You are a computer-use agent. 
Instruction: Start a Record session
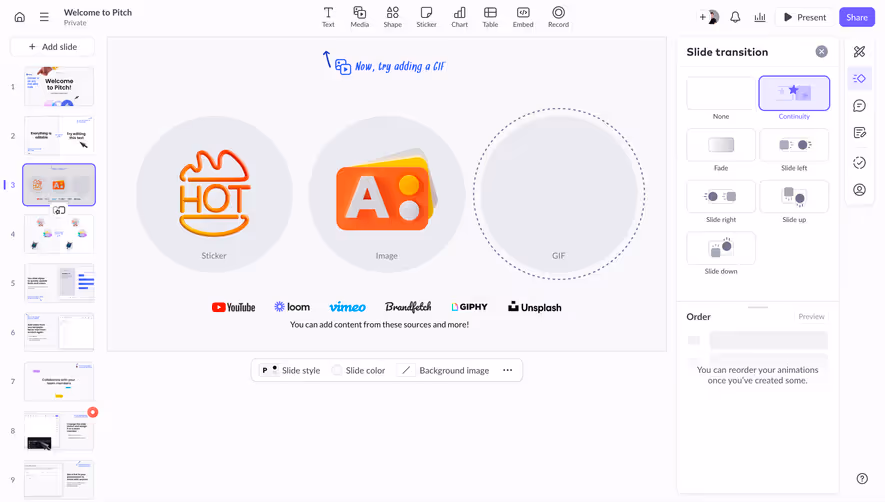[x=558, y=17]
